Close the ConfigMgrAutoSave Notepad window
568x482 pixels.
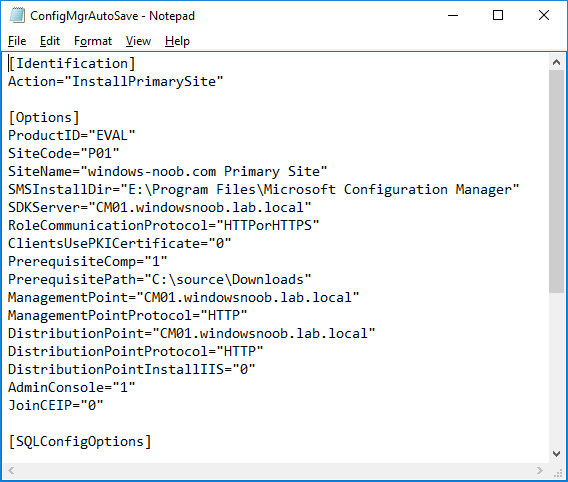point(544,15)
